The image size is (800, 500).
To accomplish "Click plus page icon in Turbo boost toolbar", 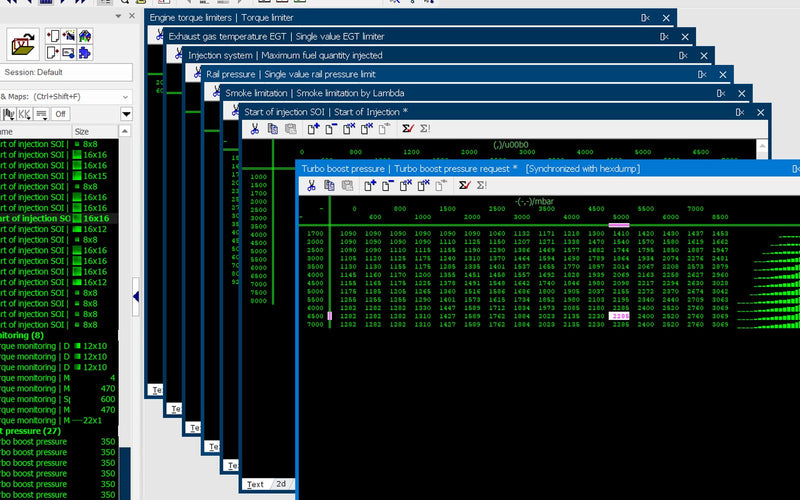I will (370, 186).
